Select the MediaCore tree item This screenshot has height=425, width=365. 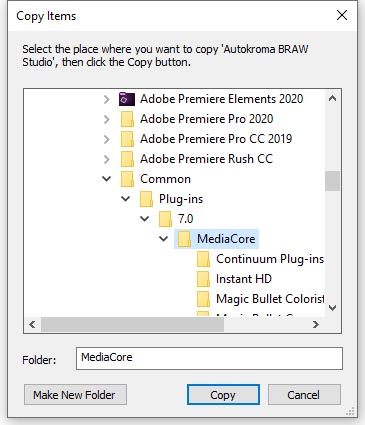tap(216, 239)
